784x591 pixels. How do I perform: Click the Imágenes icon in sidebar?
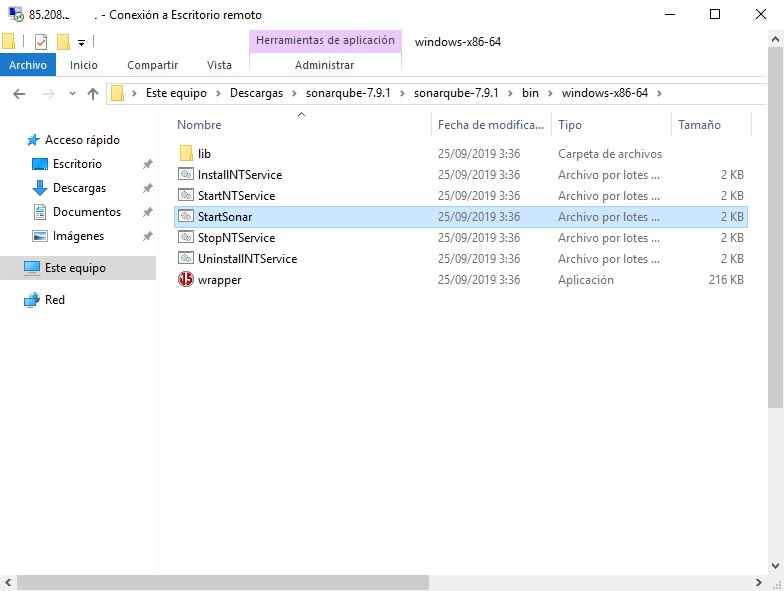tap(40, 236)
